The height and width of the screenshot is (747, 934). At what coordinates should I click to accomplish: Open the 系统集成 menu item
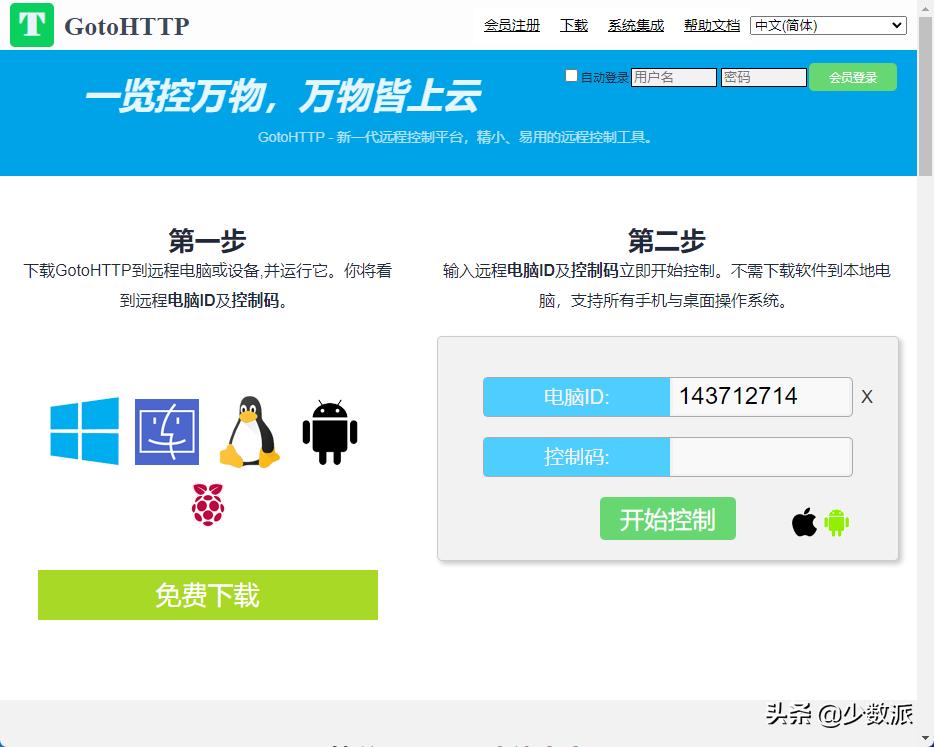[x=635, y=25]
